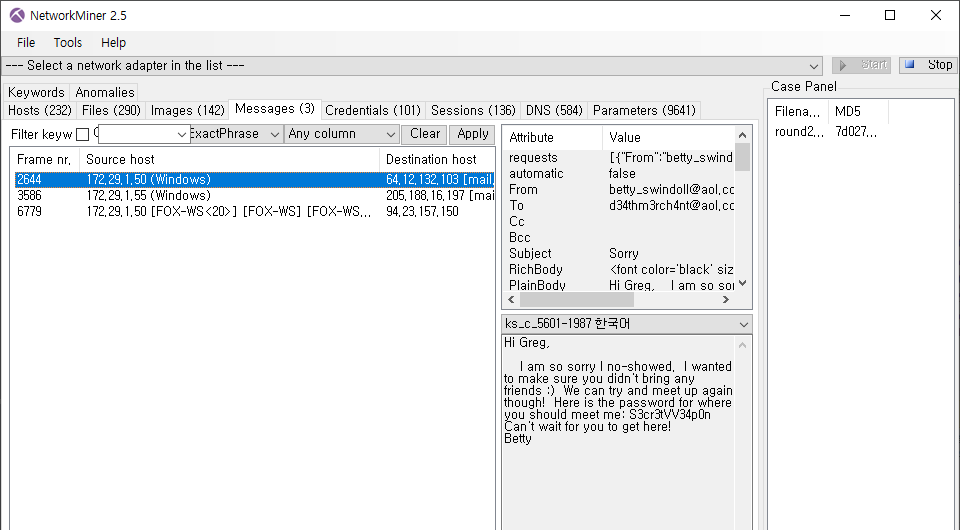The width and height of the screenshot is (960, 530).
Task: Click message body scroll up arrow
Action: tap(743, 345)
